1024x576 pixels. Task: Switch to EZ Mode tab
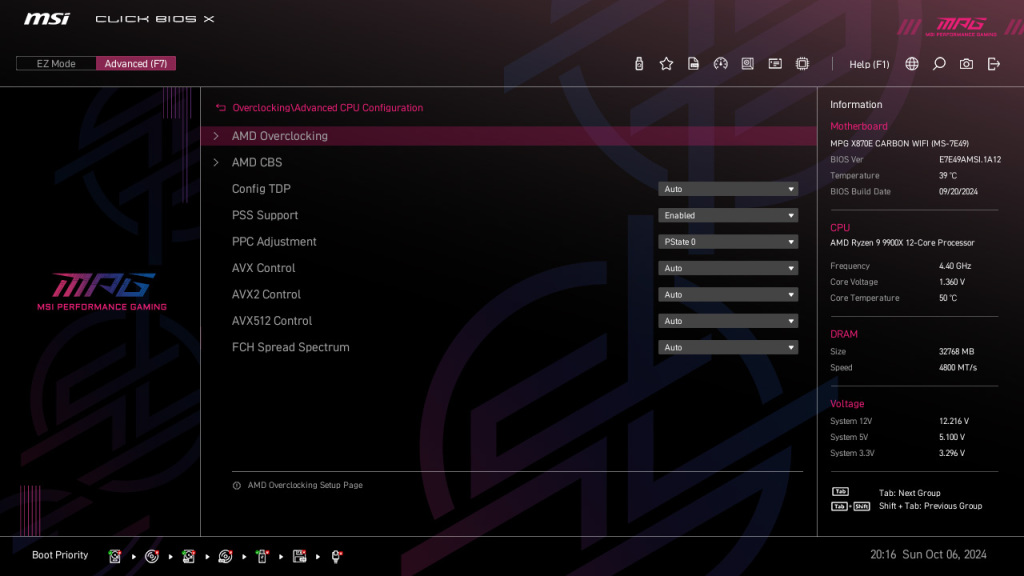(55, 62)
